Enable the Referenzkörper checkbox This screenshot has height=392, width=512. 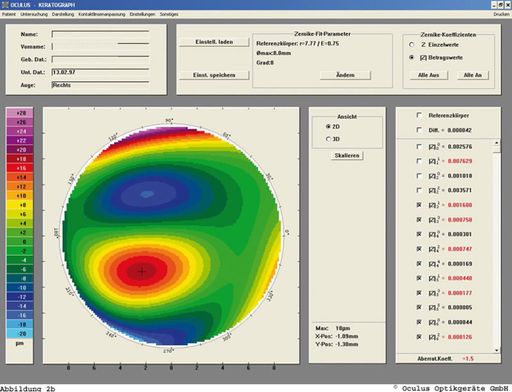[419, 115]
